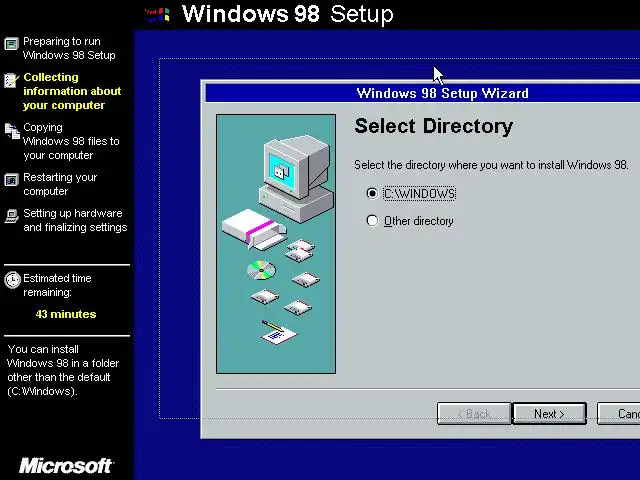
Task: Click the Copying Windows 98 files step icon
Action: (x=12, y=131)
